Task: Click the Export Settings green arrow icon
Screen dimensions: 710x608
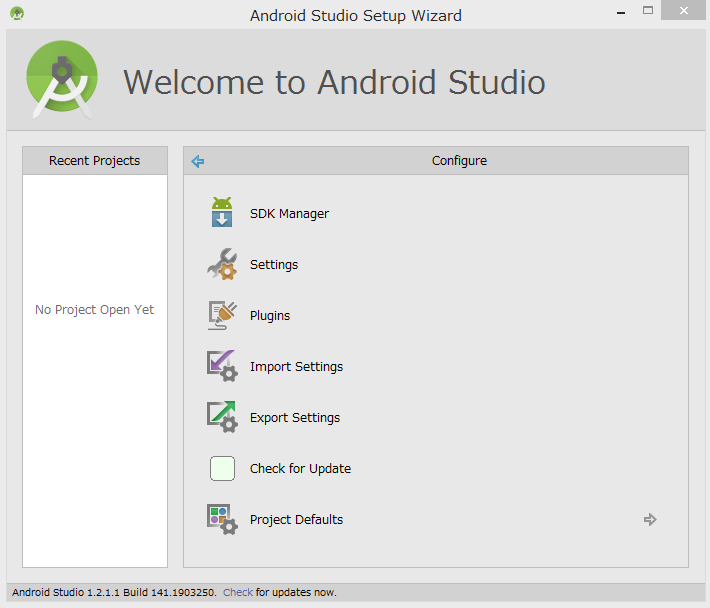Action: pyautogui.click(x=222, y=417)
